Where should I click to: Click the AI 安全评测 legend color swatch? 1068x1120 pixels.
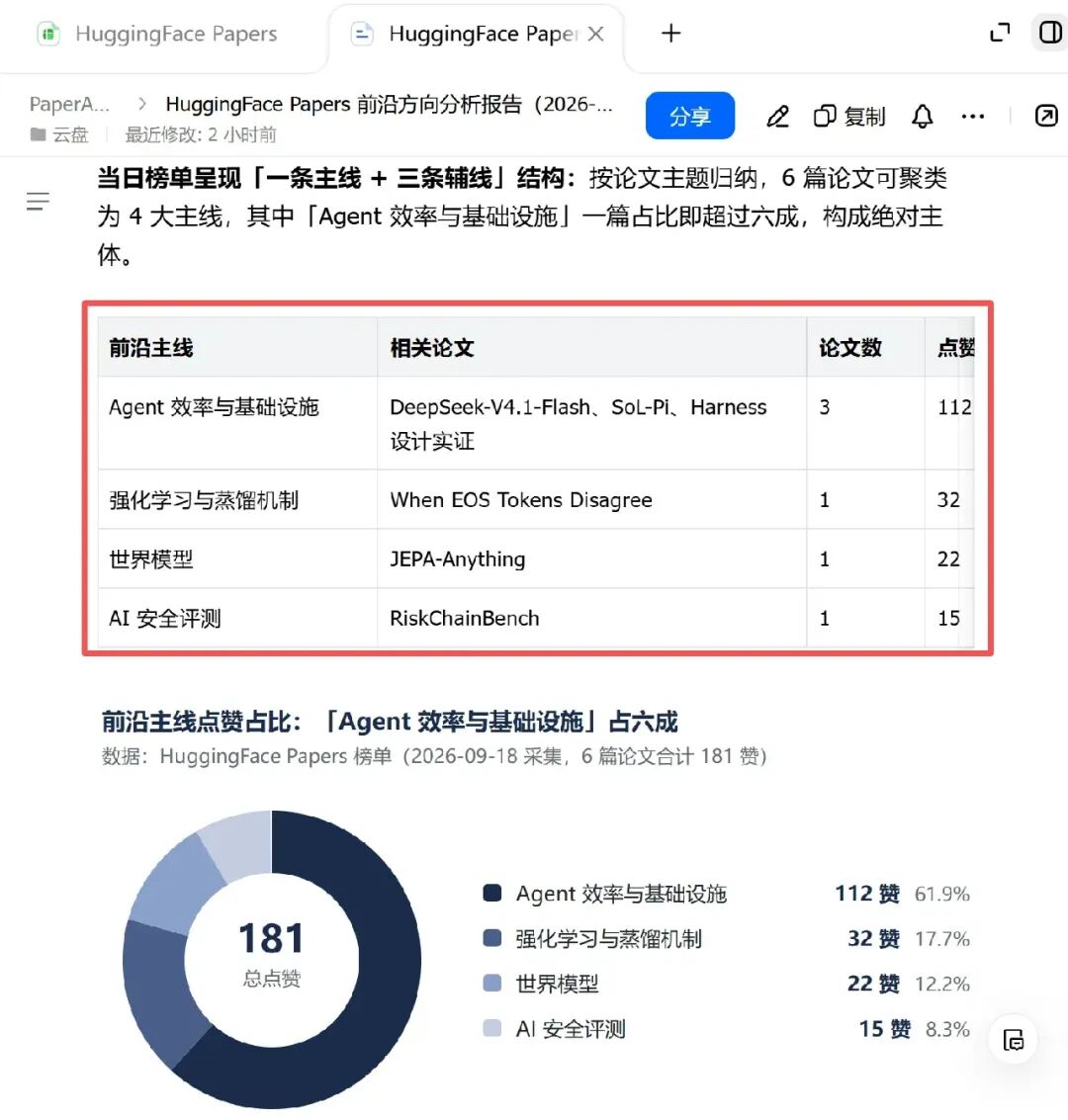(492, 1028)
